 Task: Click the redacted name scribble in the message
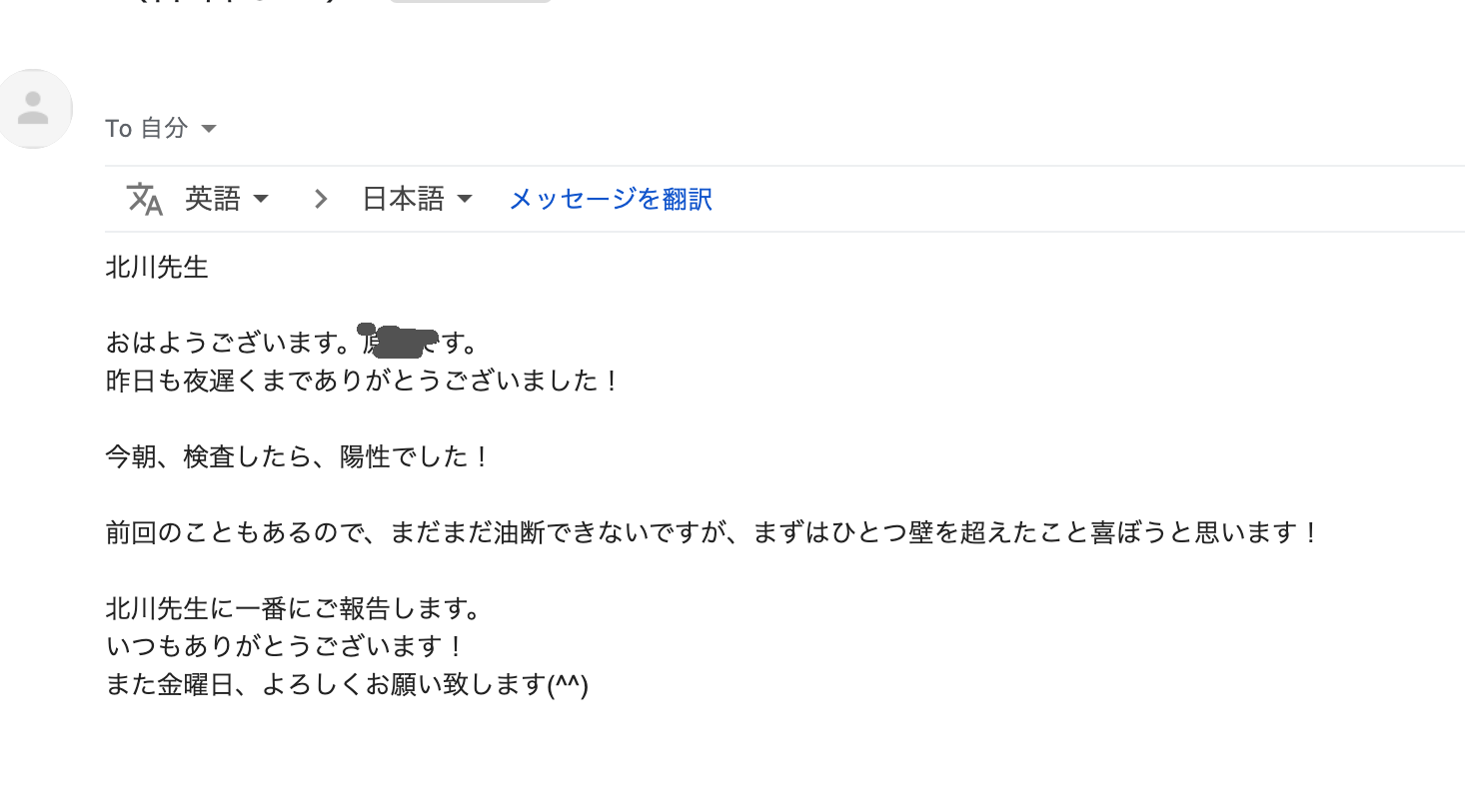pos(399,341)
